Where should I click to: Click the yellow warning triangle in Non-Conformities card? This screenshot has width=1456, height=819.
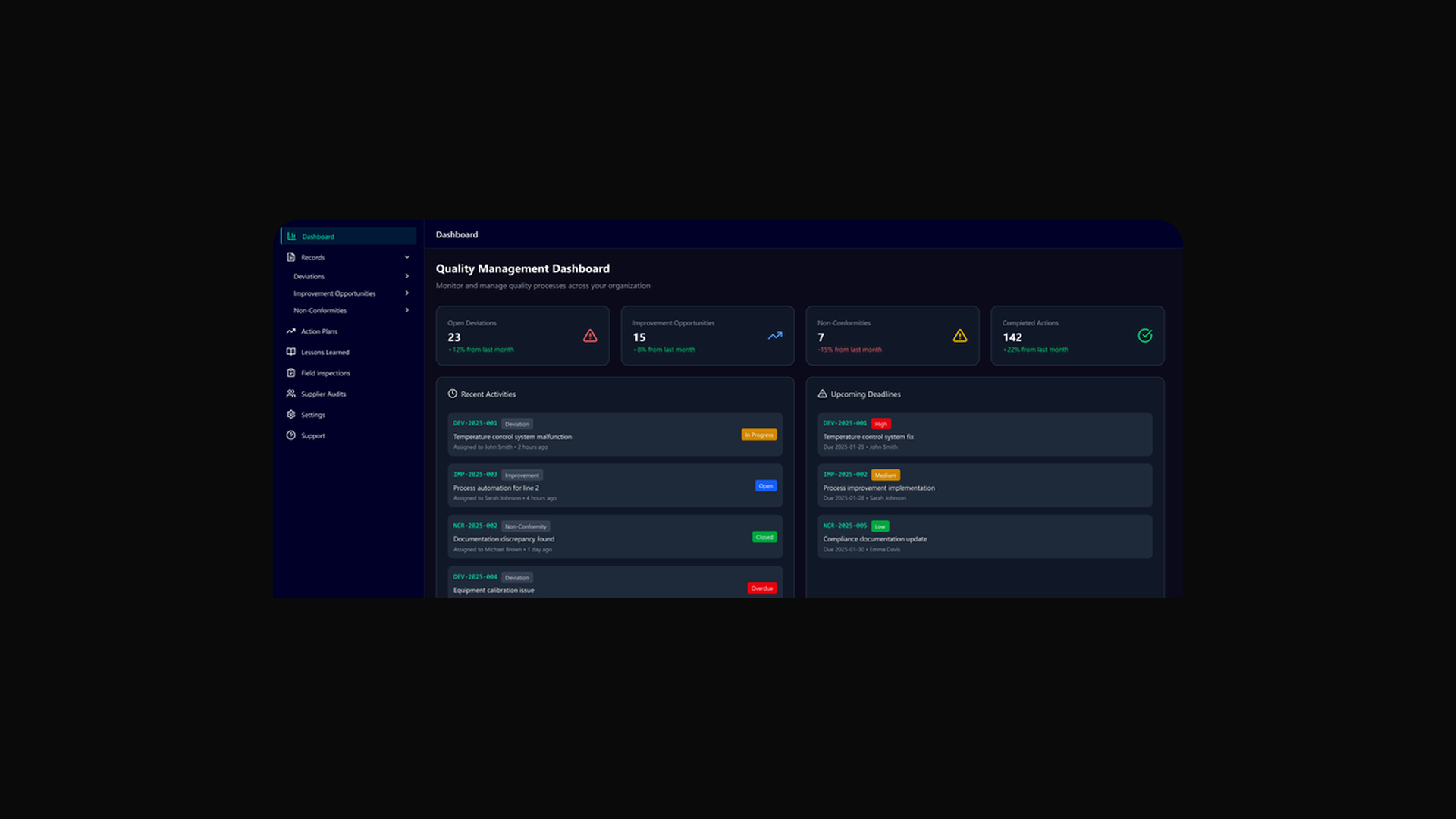960,336
